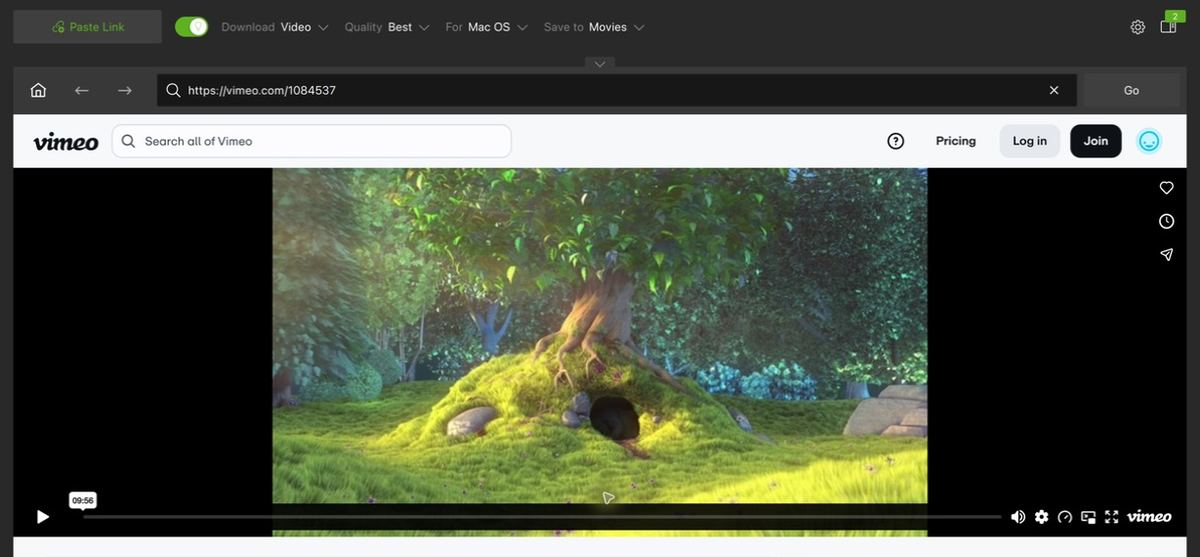Open the Quality Best dropdown
This screenshot has height=557, width=1200.
pos(387,27)
